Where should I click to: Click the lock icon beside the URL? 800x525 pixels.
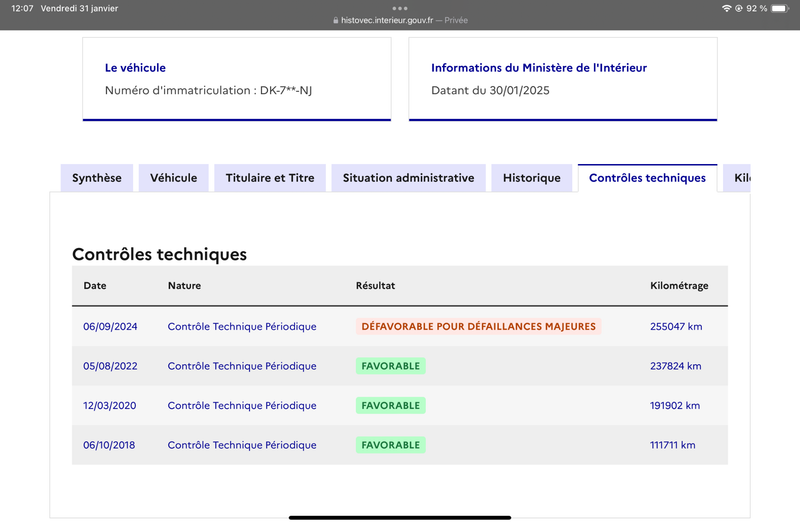[335, 20]
